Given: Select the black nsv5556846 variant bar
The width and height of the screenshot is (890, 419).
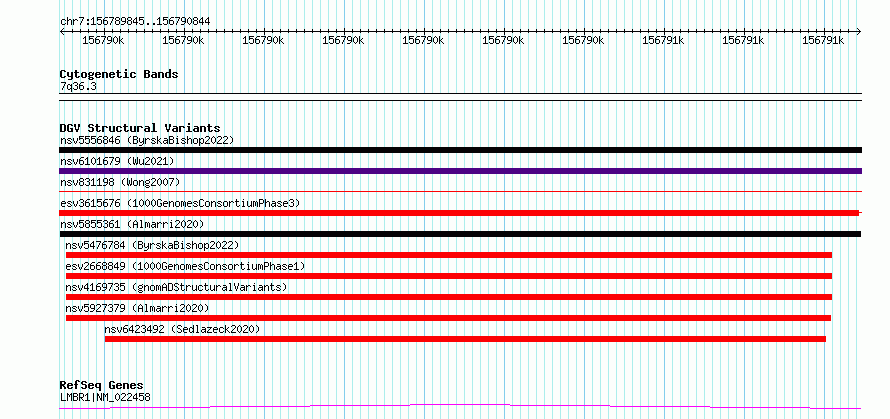Looking at the screenshot, I should point(460,150).
